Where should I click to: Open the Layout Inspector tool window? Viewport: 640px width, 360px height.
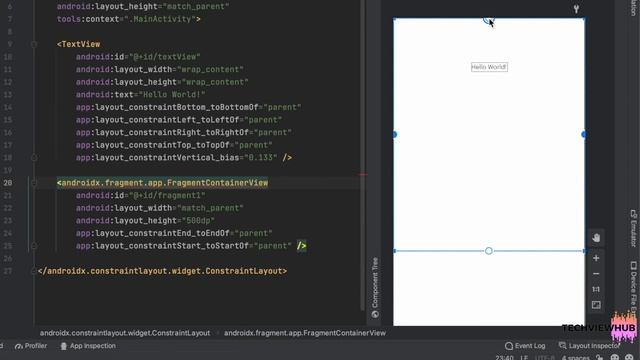click(589, 346)
